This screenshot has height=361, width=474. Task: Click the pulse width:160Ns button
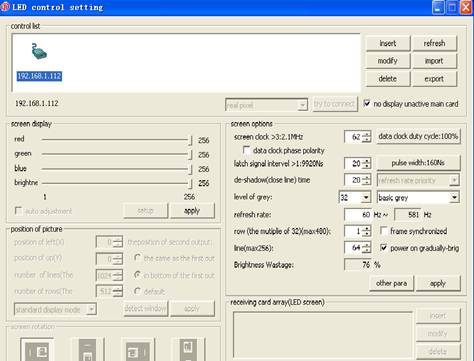point(418,163)
